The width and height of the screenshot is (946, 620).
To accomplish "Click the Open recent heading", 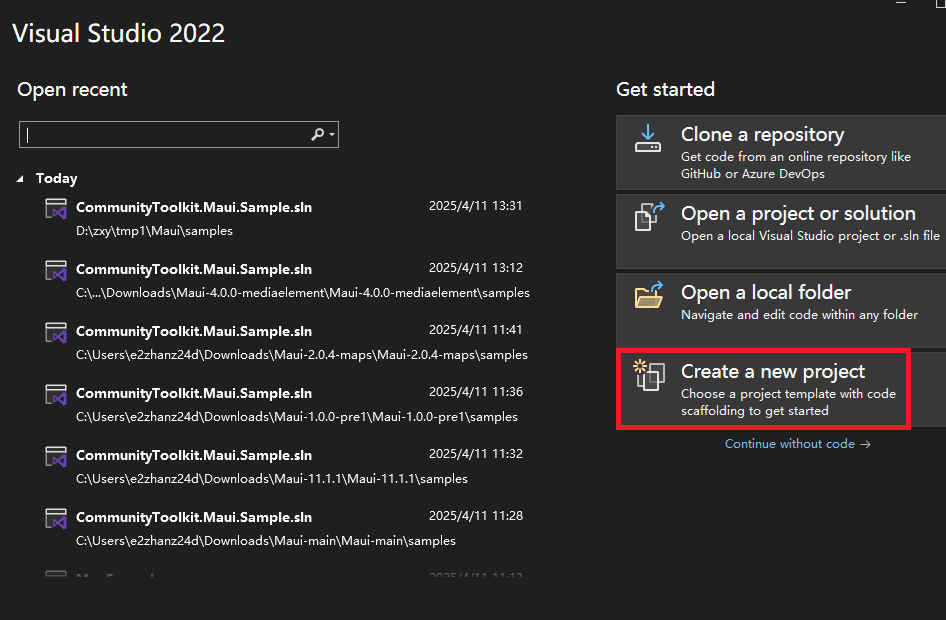I will click(72, 90).
